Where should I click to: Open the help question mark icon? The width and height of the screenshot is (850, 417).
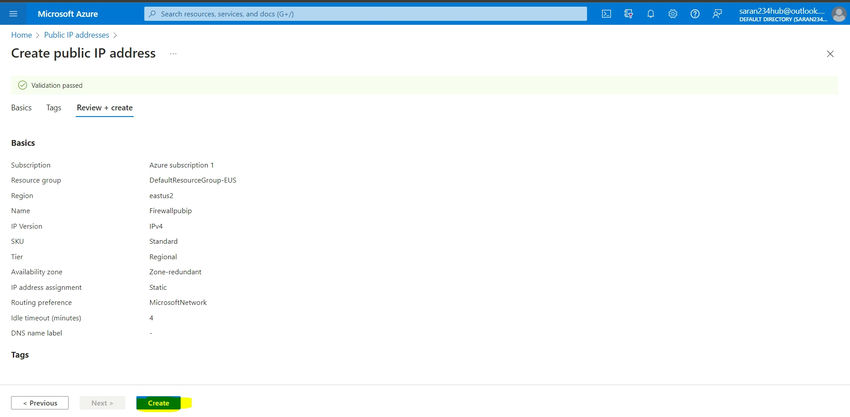tap(695, 14)
